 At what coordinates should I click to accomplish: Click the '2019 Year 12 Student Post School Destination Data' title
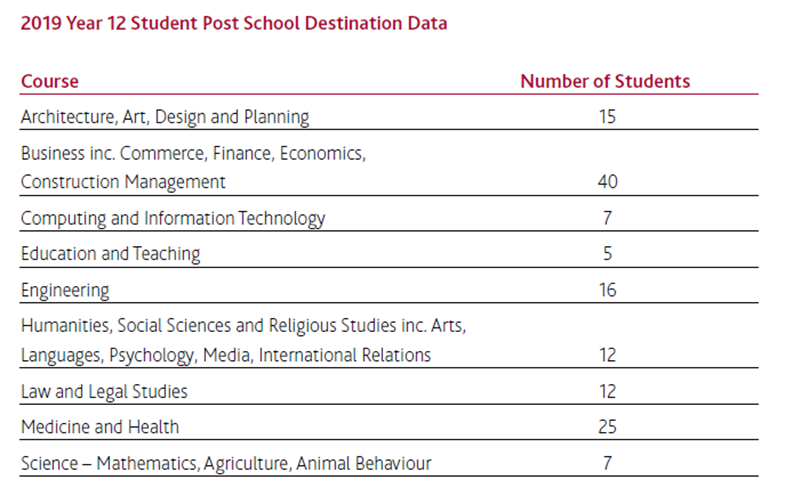coord(234,24)
